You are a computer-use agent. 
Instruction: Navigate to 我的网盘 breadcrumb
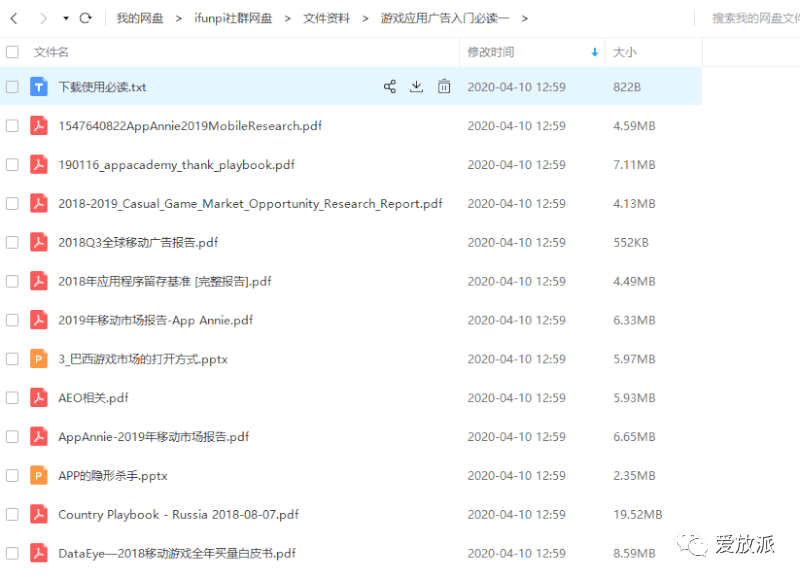tap(140, 18)
